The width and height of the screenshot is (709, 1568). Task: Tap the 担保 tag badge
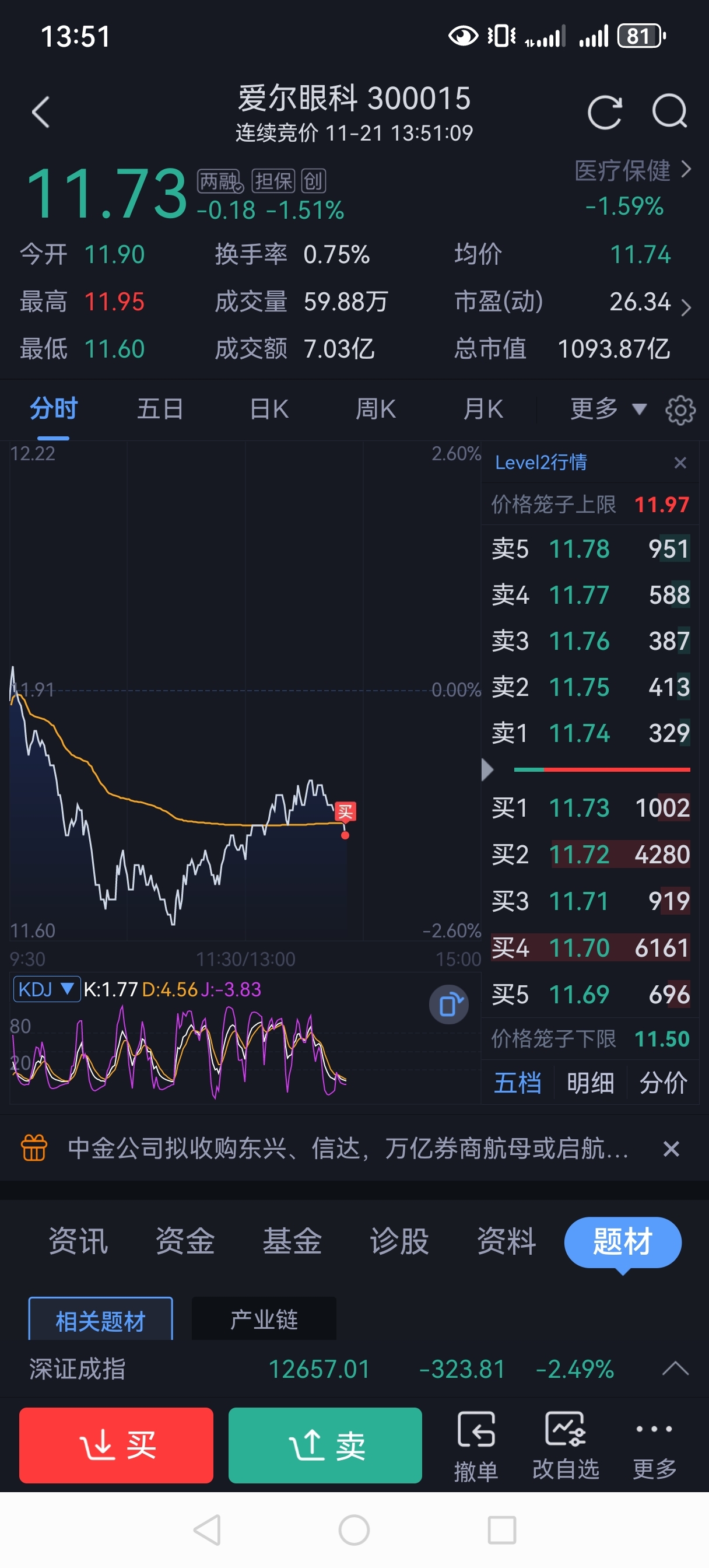[273, 181]
